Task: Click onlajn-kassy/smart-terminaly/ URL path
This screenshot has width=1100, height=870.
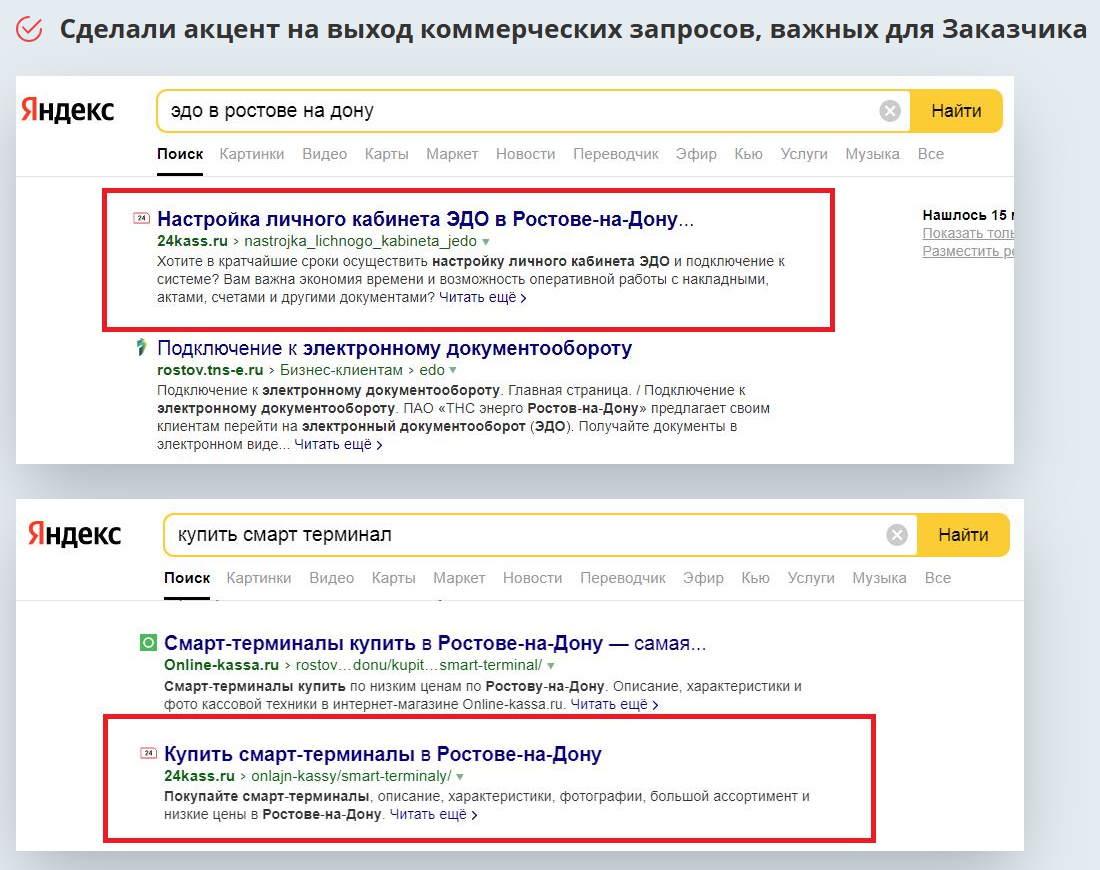Action: coord(351,776)
